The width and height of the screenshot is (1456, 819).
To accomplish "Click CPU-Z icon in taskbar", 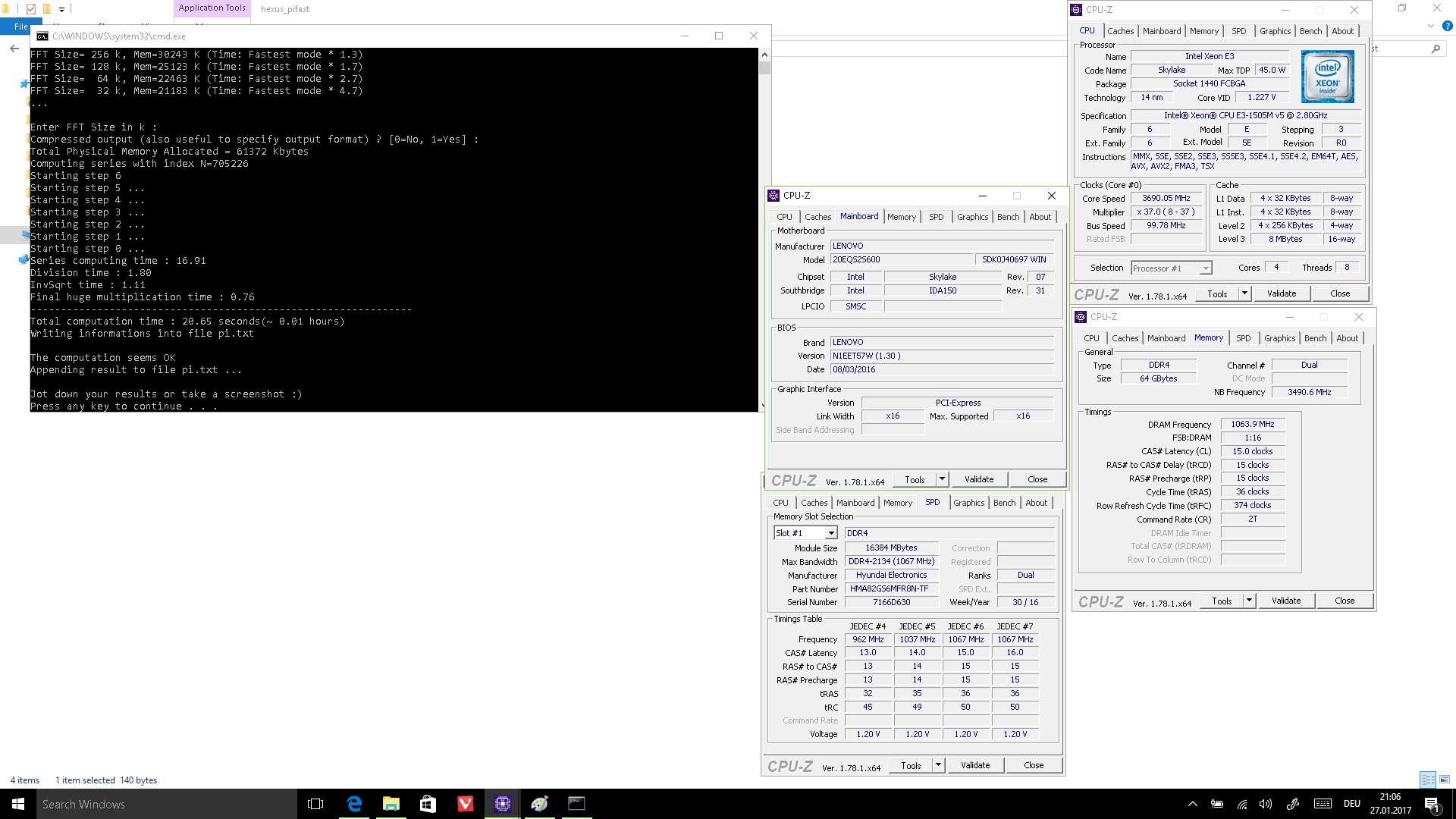I will [x=503, y=804].
